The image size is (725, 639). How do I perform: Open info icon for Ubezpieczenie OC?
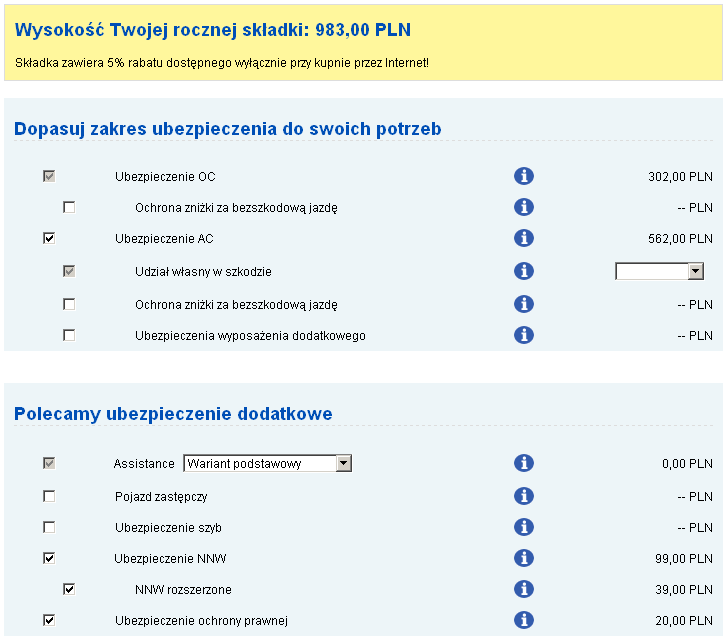point(523,176)
